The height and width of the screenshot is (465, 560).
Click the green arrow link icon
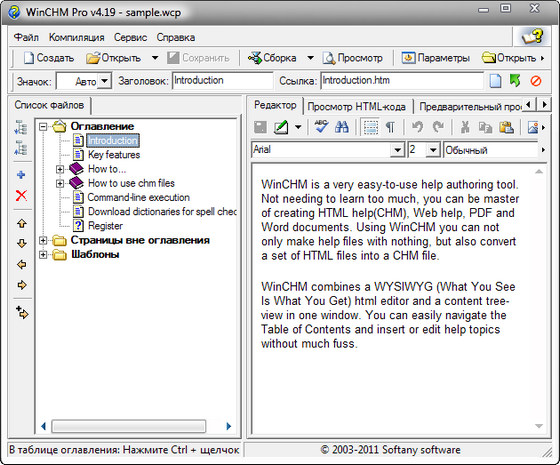click(x=515, y=81)
